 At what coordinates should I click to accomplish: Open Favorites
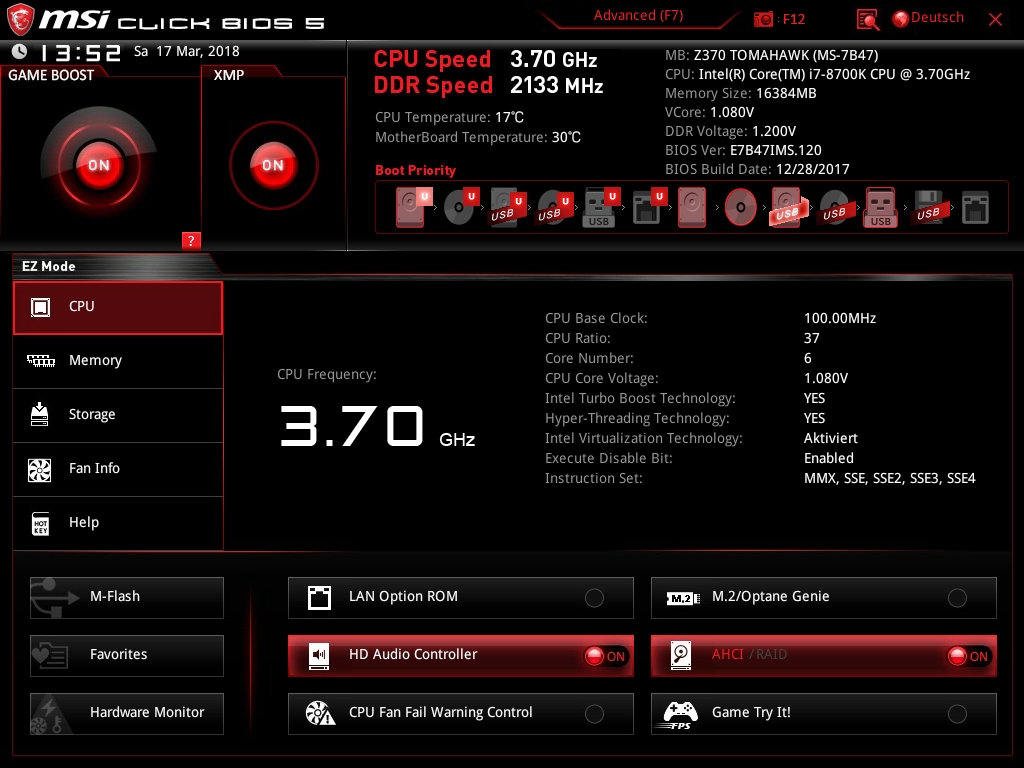coord(127,656)
